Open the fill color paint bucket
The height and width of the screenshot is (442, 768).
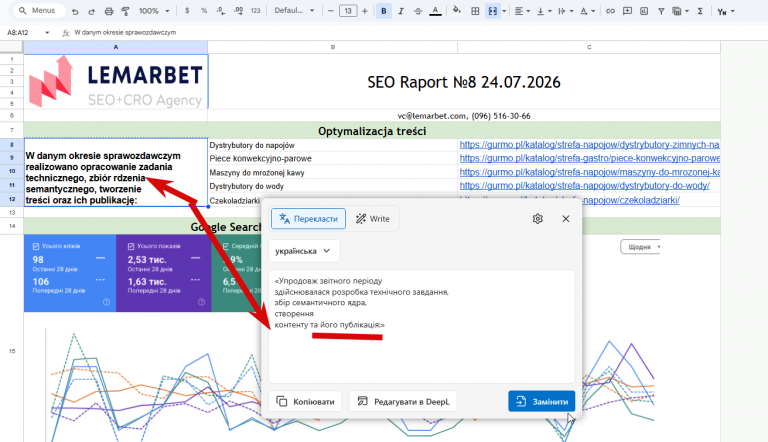point(456,11)
